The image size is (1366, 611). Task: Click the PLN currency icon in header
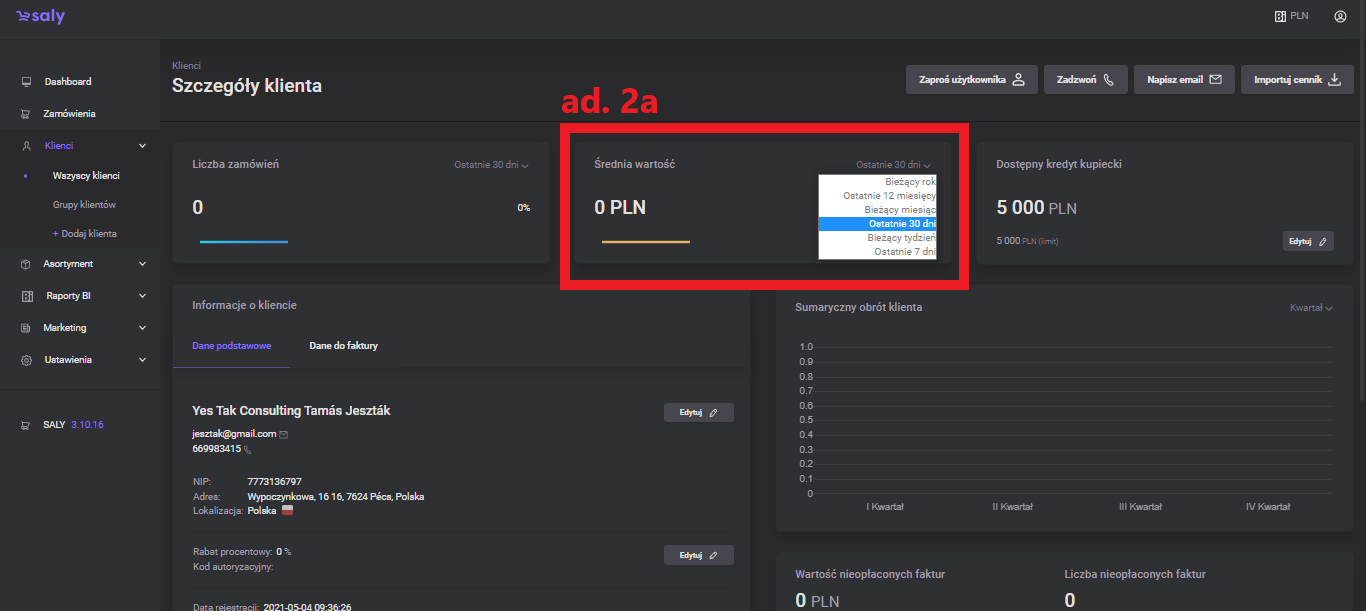(x=1280, y=17)
